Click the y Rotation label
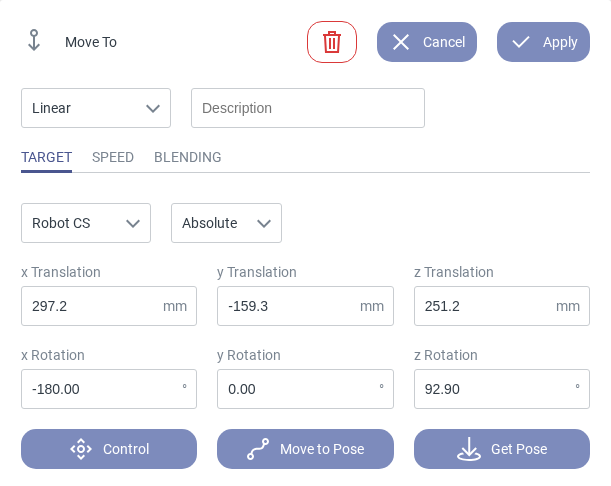Image resolution: width=611 pixels, height=486 pixels. pyautogui.click(x=249, y=355)
